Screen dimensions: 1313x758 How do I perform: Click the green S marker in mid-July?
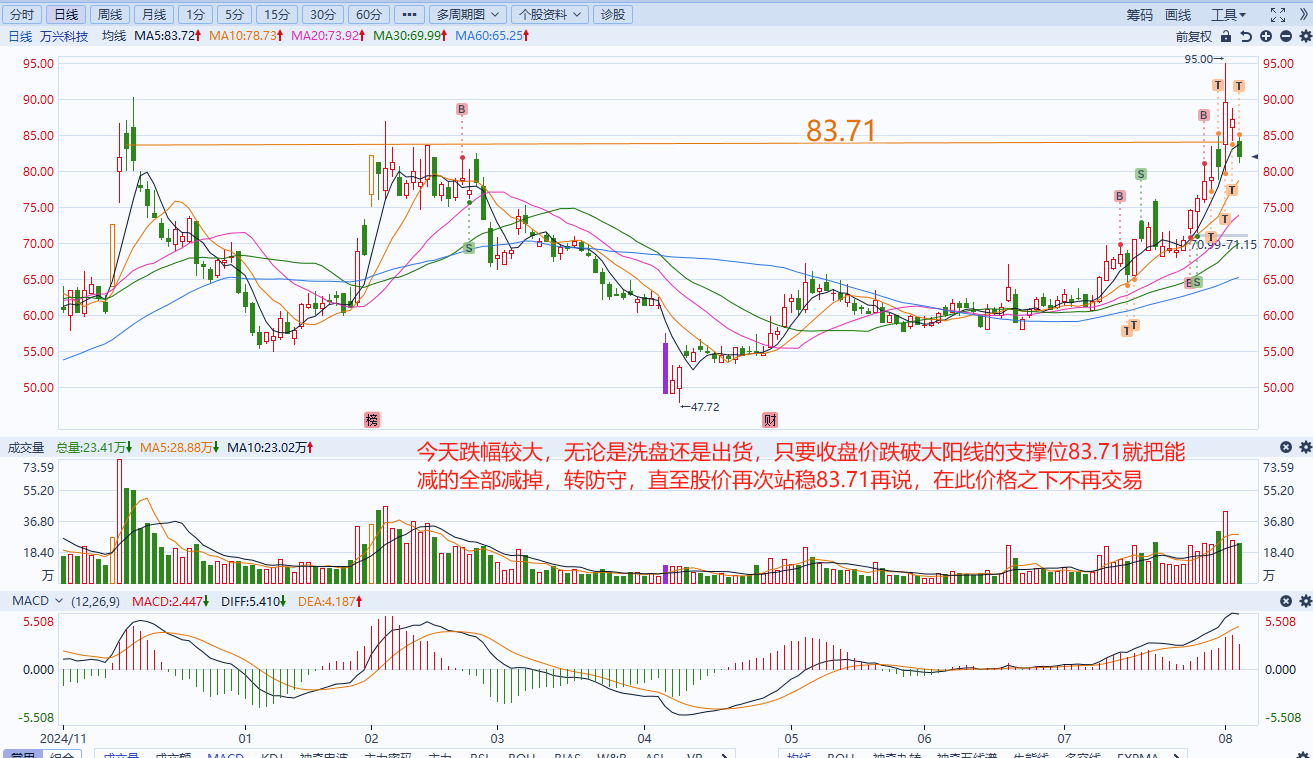[1139, 174]
